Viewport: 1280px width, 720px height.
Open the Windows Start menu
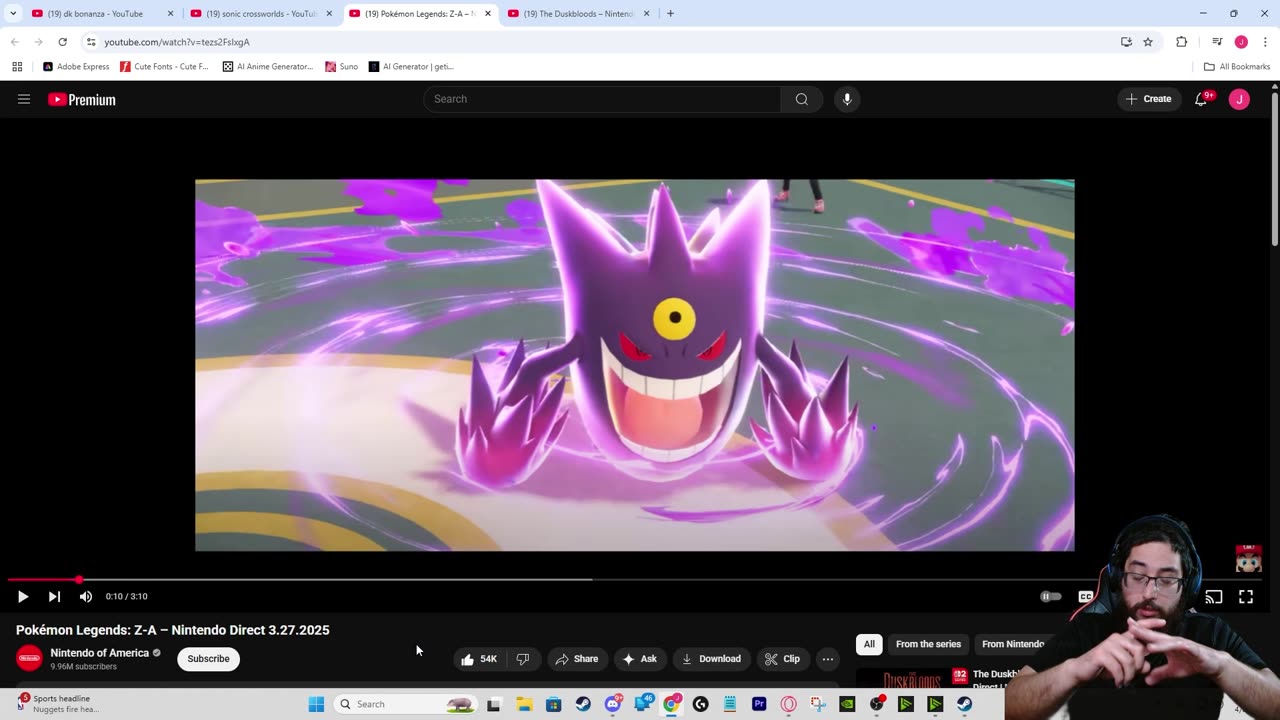316,704
